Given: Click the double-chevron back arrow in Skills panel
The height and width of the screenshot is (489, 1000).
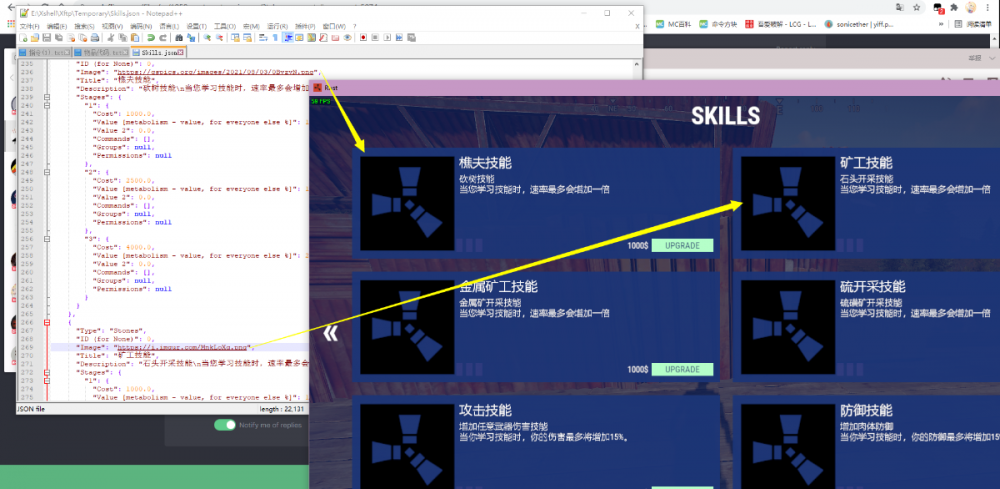Looking at the screenshot, I should tap(330, 333).
